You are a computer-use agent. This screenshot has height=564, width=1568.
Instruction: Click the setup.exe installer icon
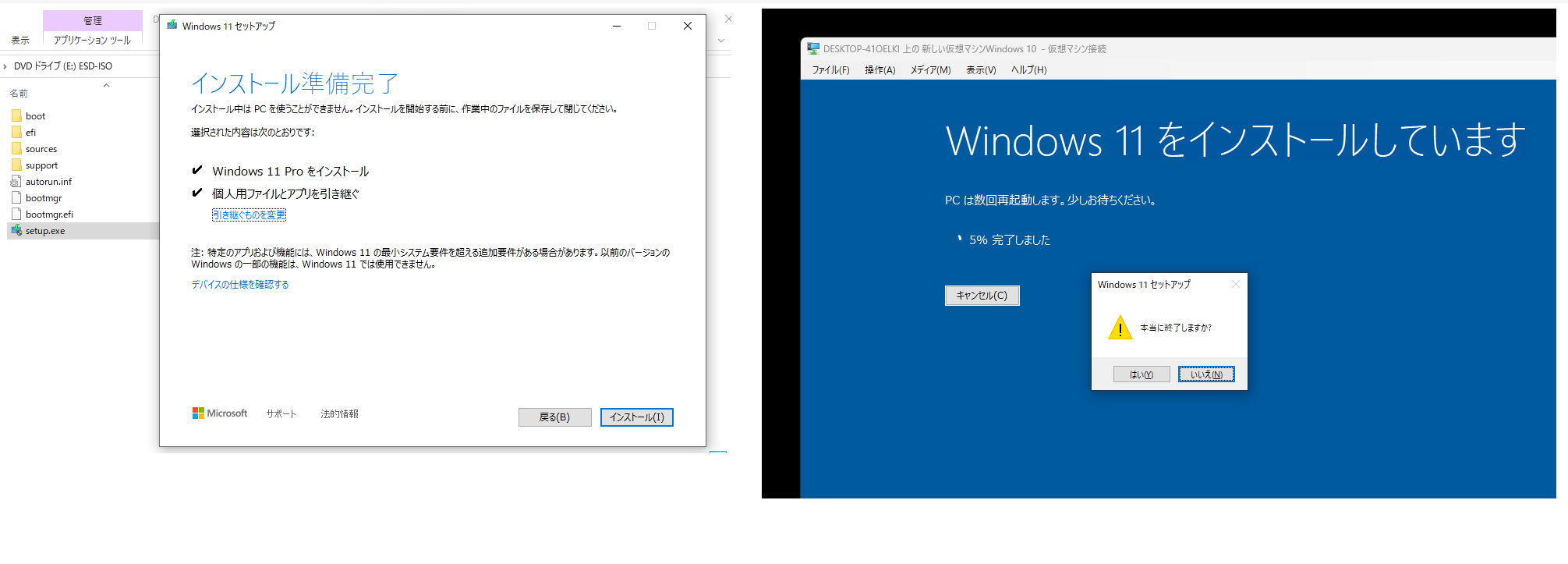point(16,231)
